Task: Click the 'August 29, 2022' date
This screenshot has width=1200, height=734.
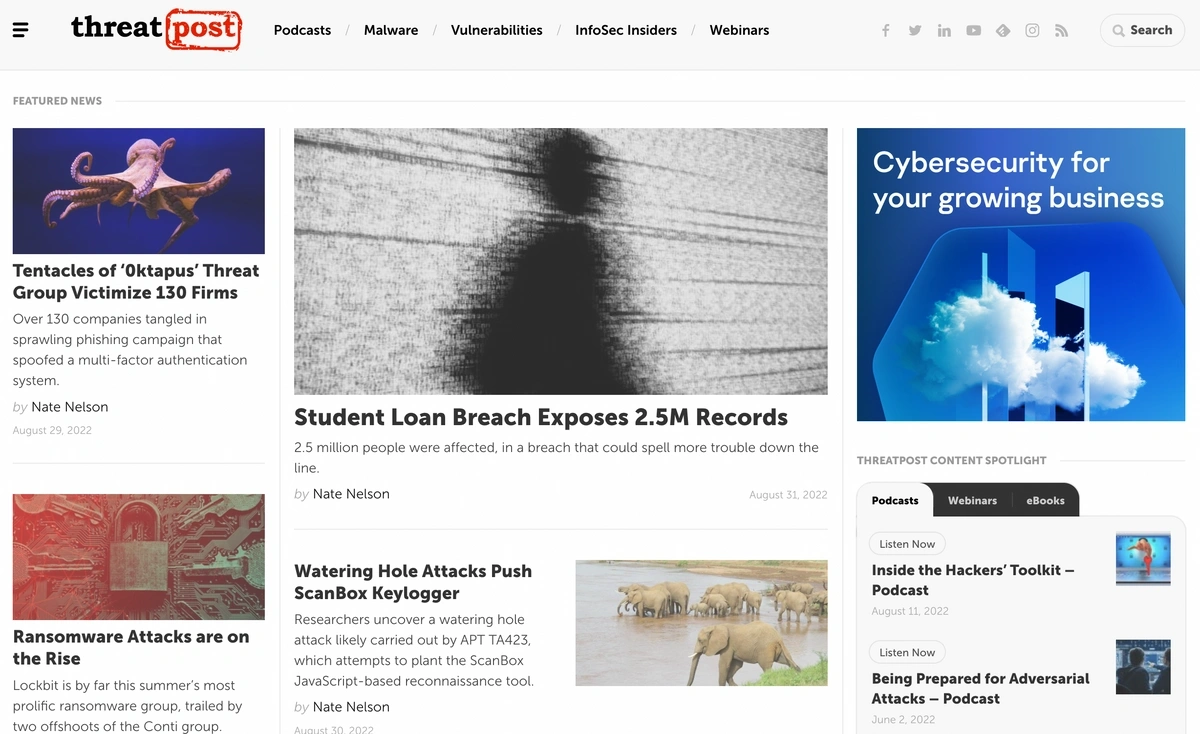Action: click(52, 430)
